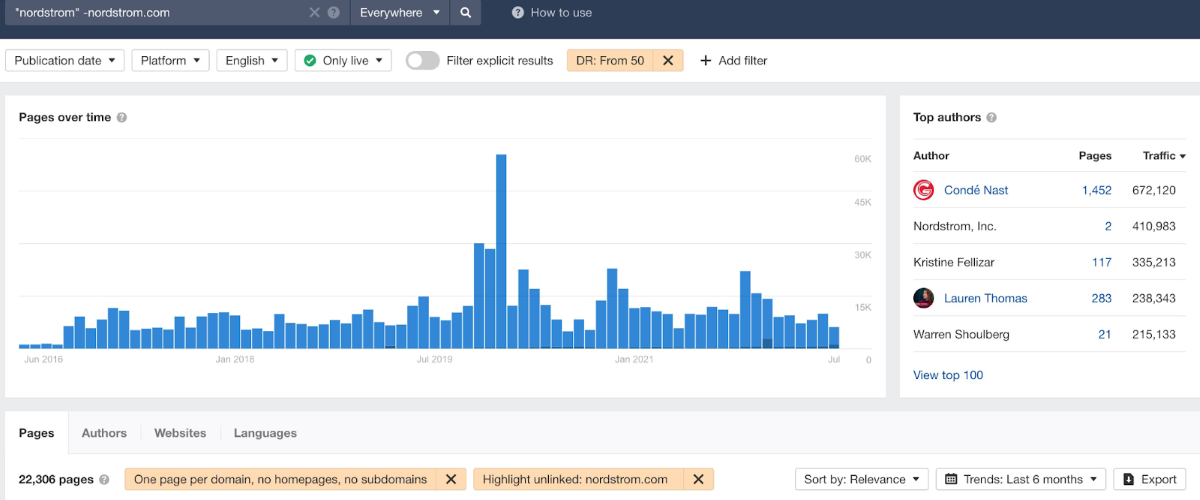
Task: Switch to the Languages tab
Action: coord(265,433)
